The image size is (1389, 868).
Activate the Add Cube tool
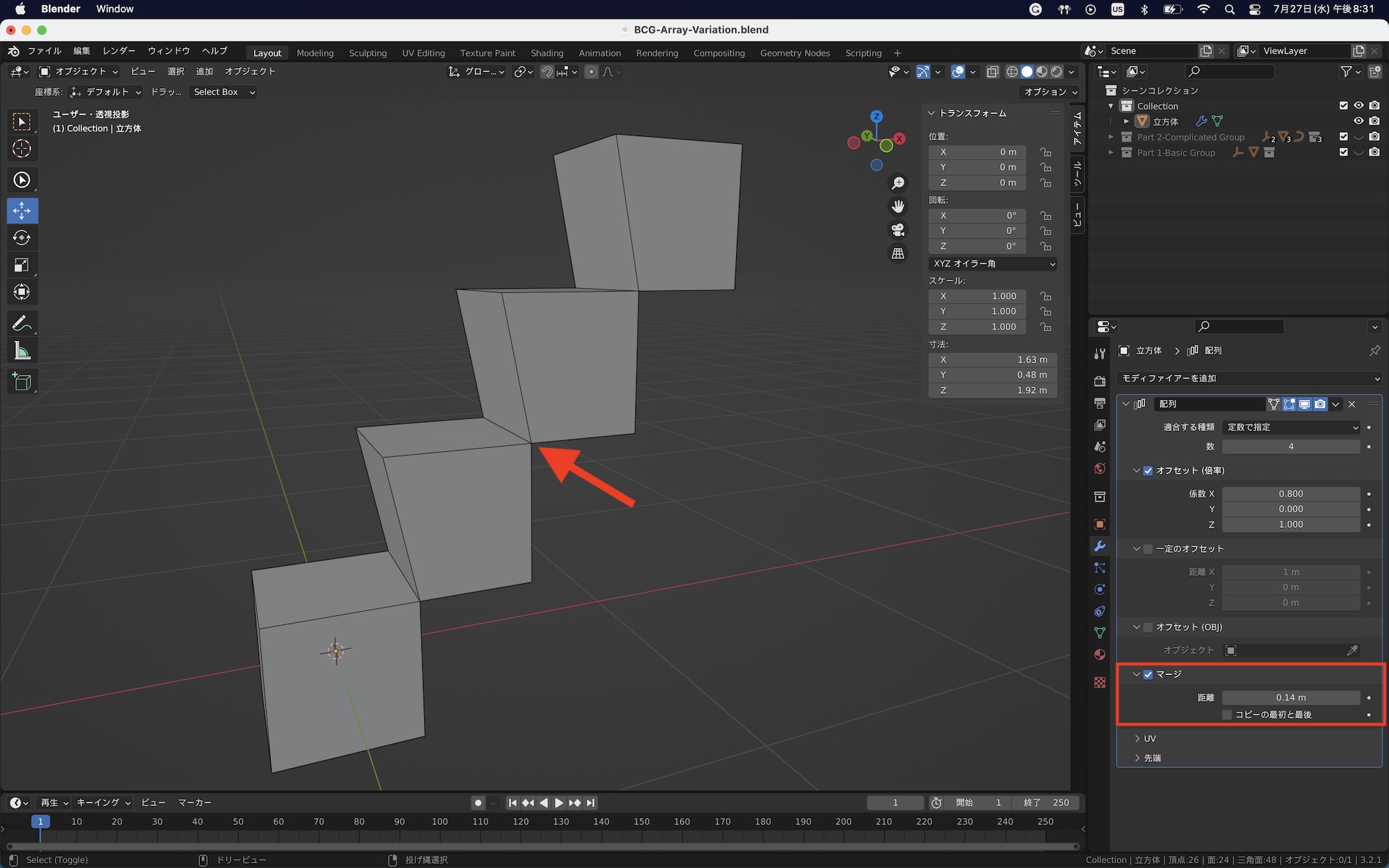click(x=22, y=382)
